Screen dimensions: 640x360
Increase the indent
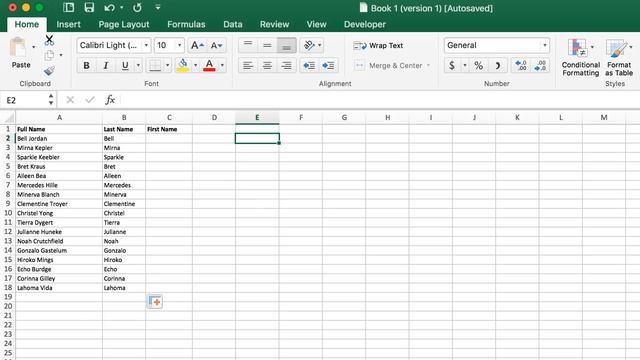[x=328, y=65]
